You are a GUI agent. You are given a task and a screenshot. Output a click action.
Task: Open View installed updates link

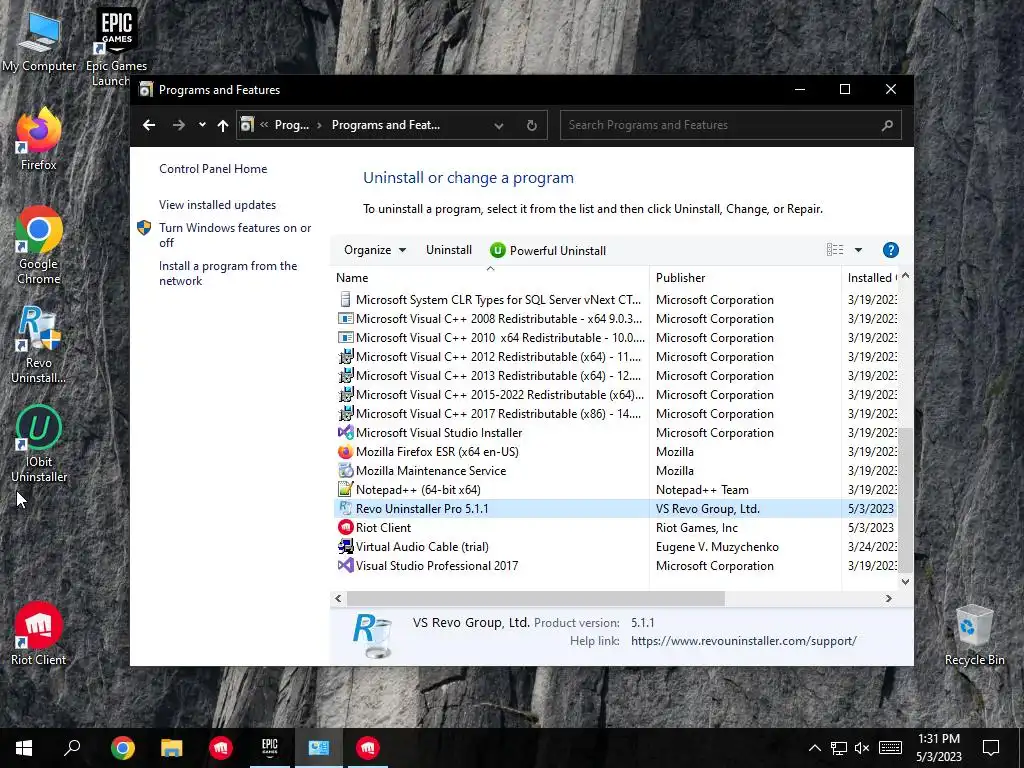[x=217, y=205]
